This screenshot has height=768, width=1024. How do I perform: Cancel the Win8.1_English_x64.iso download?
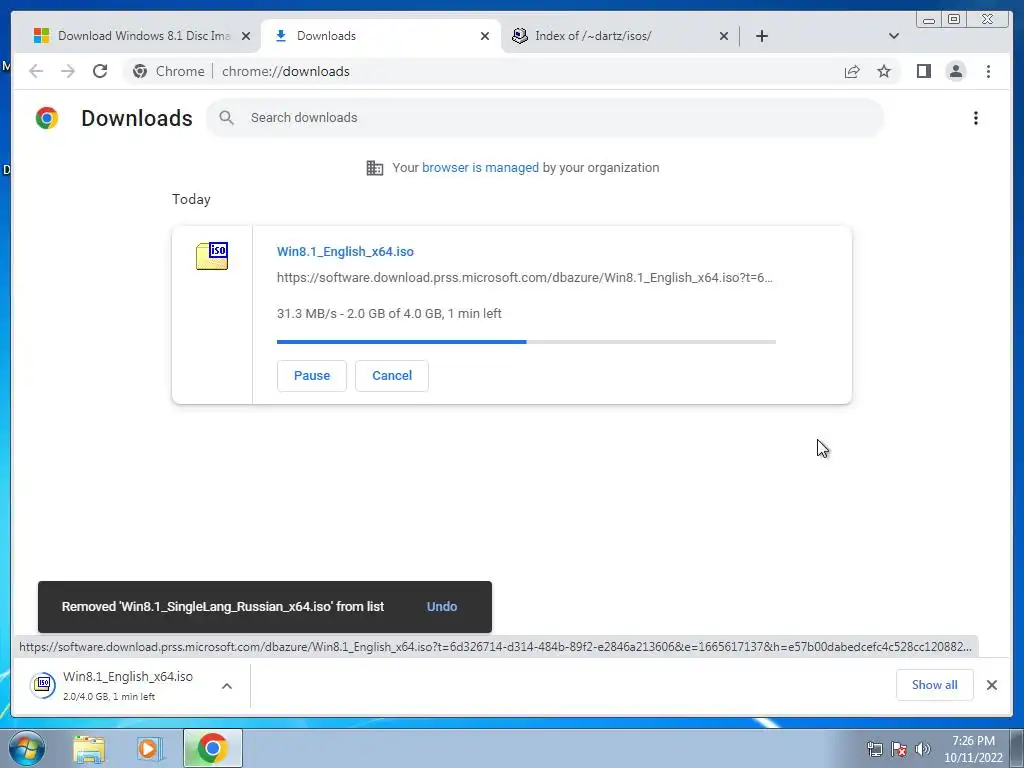pos(392,376)
